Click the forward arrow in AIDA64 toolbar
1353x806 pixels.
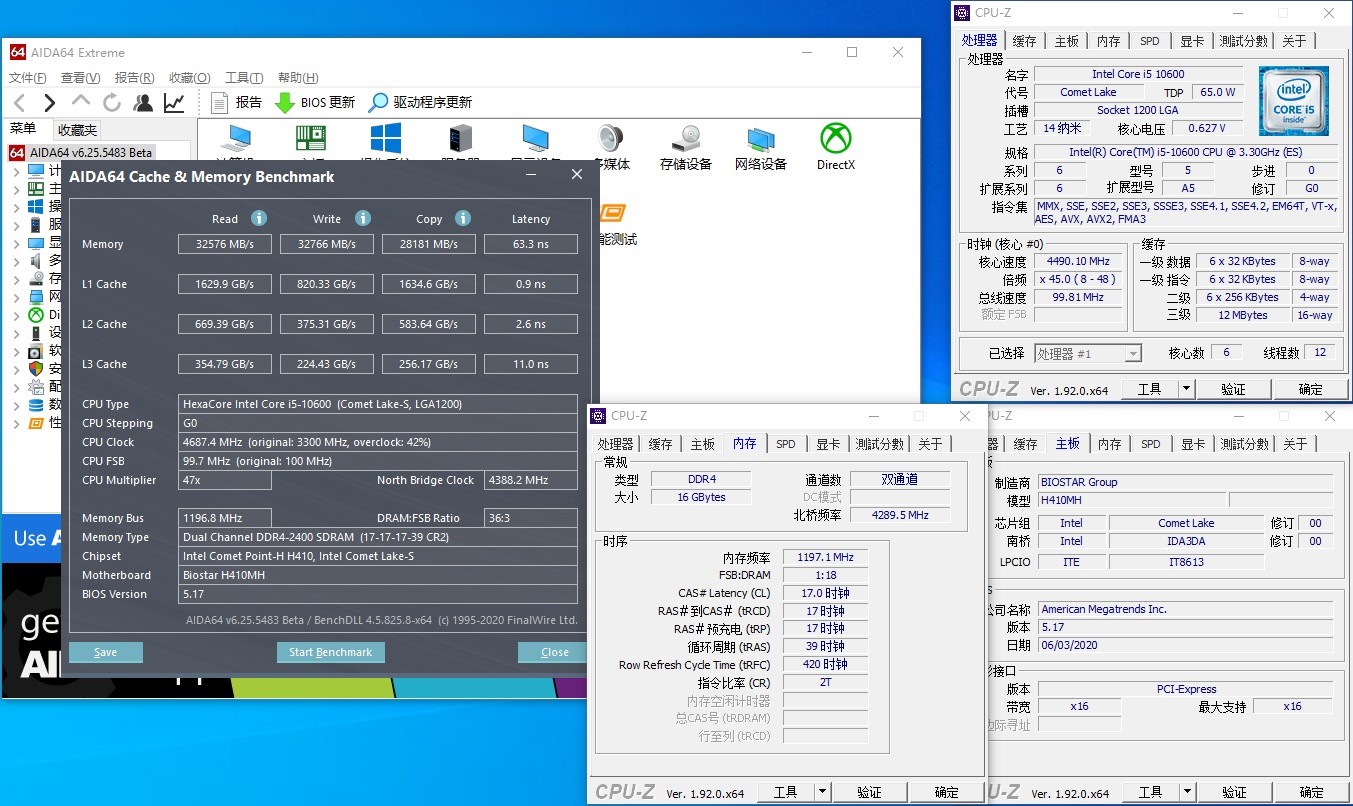(x=49, y=102)
